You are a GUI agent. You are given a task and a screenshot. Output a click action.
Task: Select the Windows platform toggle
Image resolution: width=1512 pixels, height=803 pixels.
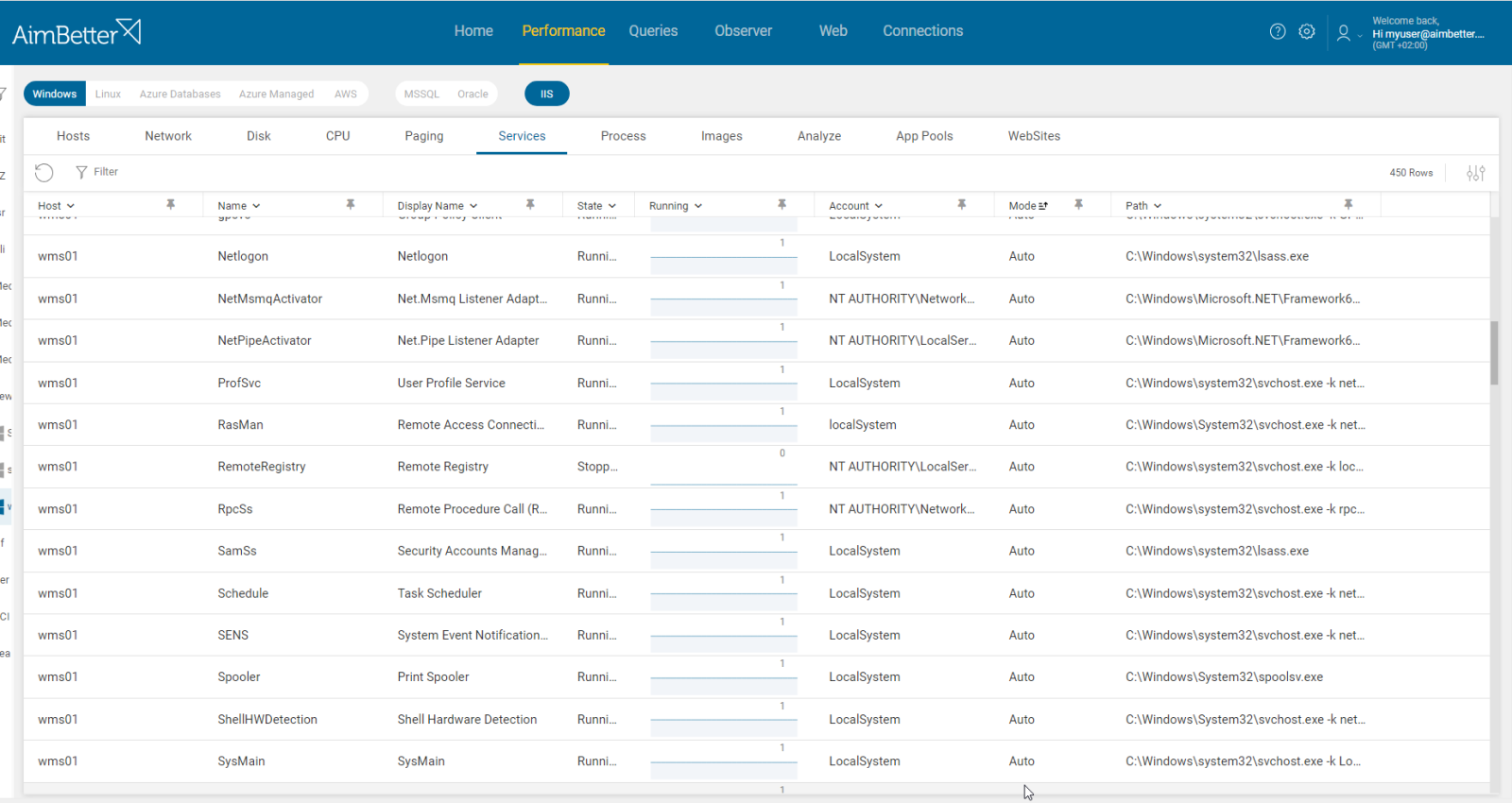click(55, 94)
